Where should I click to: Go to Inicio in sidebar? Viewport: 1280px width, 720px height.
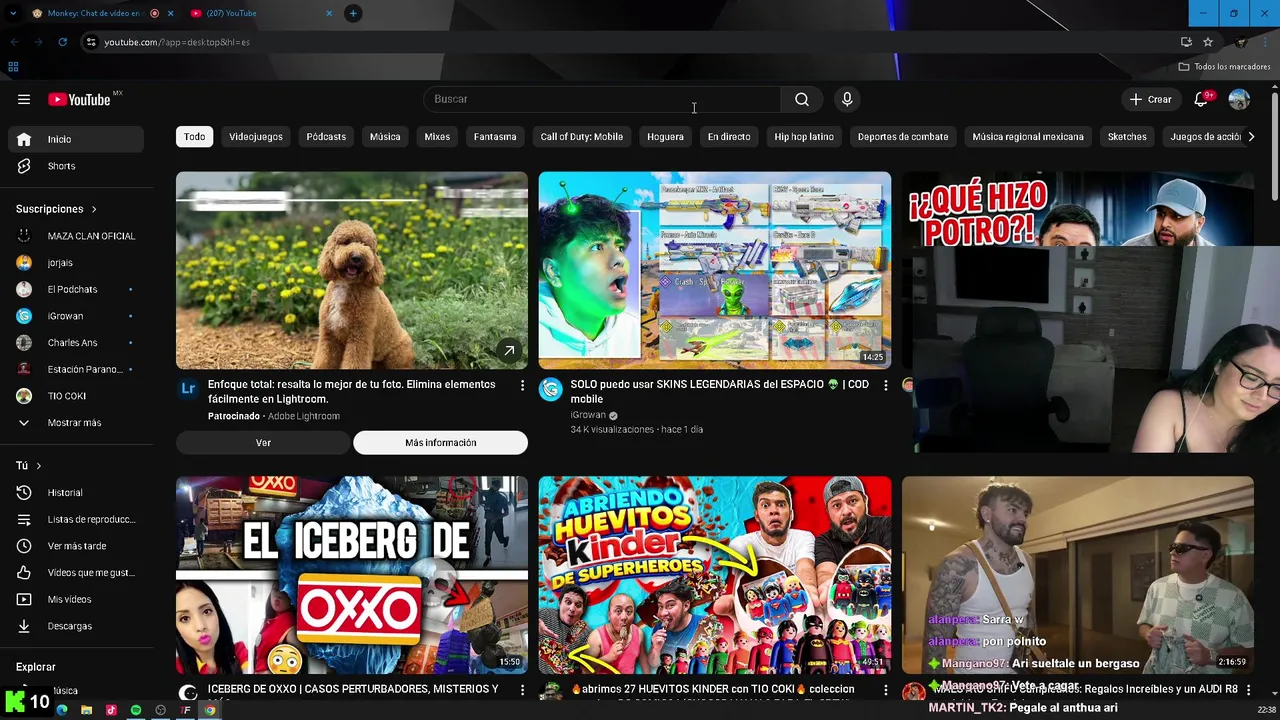click(76, 139)
